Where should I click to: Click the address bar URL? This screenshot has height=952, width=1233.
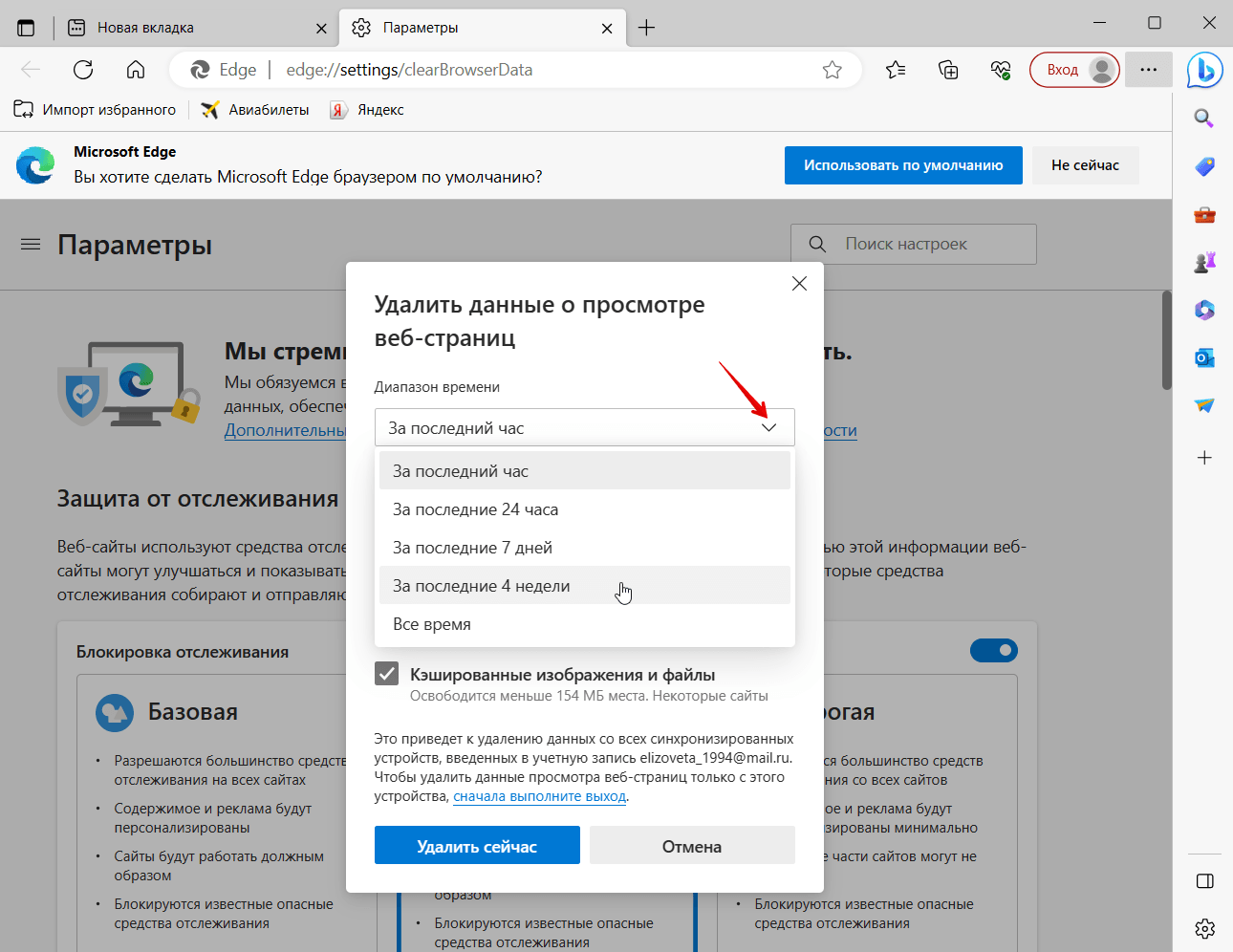point(409,70)
